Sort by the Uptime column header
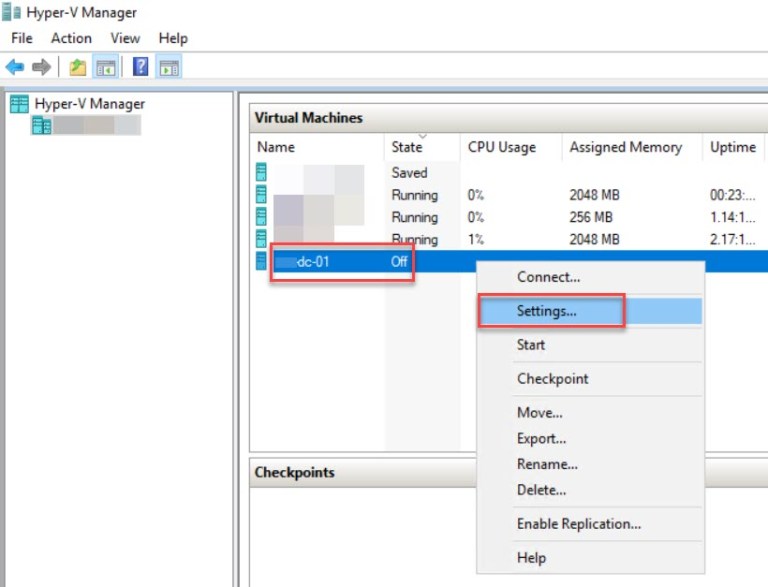 (x=733, y=147)
